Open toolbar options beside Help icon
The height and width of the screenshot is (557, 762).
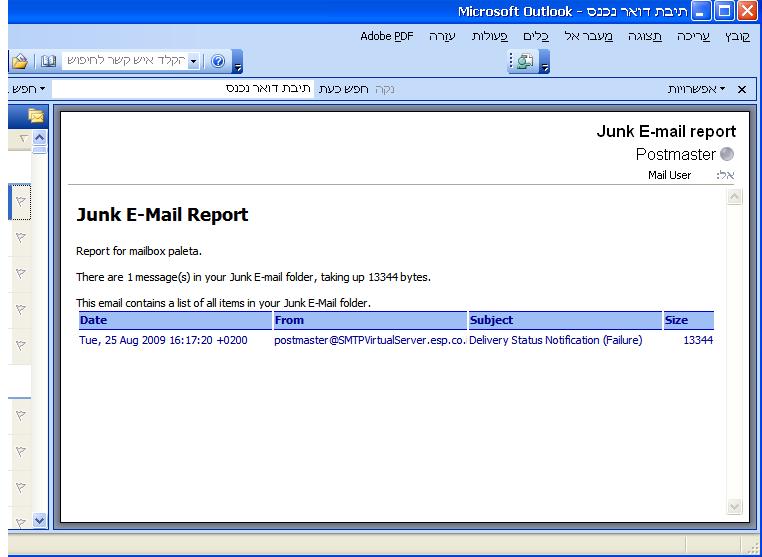(238, 62)
